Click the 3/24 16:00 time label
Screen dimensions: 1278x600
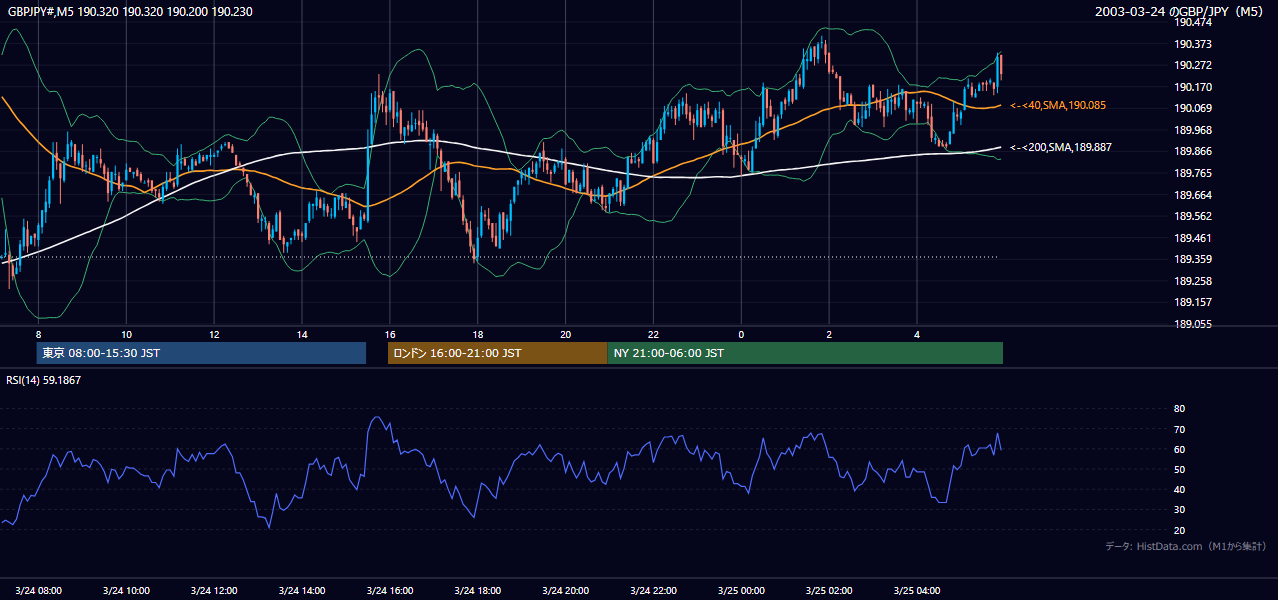point(390,590)
